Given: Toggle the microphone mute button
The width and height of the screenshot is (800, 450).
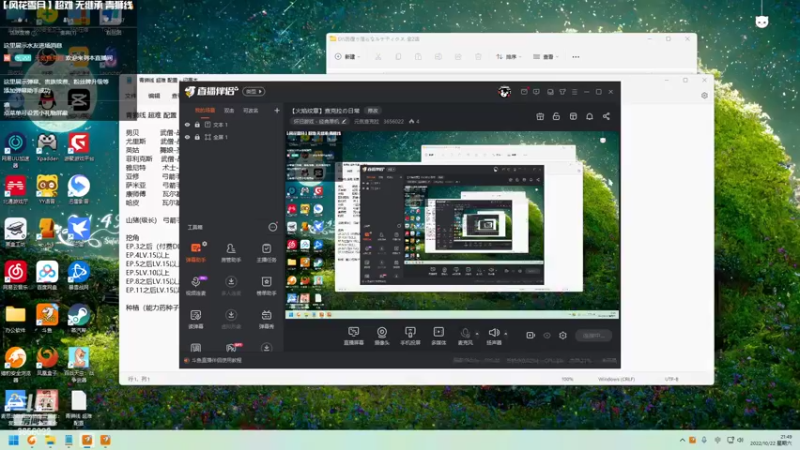Looking at the screenshot, I should [x=465, y=336].
